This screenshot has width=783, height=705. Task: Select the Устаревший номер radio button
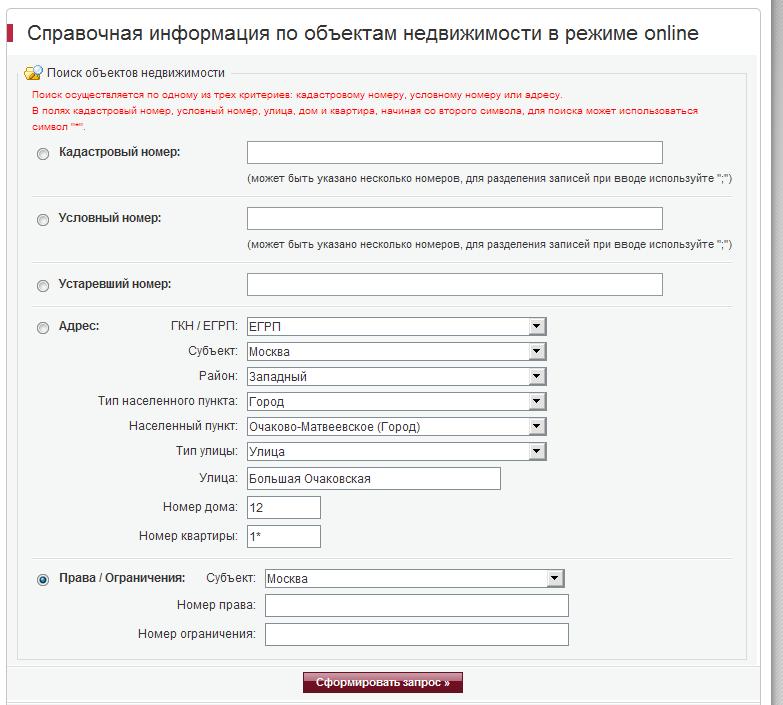[43, 286]
